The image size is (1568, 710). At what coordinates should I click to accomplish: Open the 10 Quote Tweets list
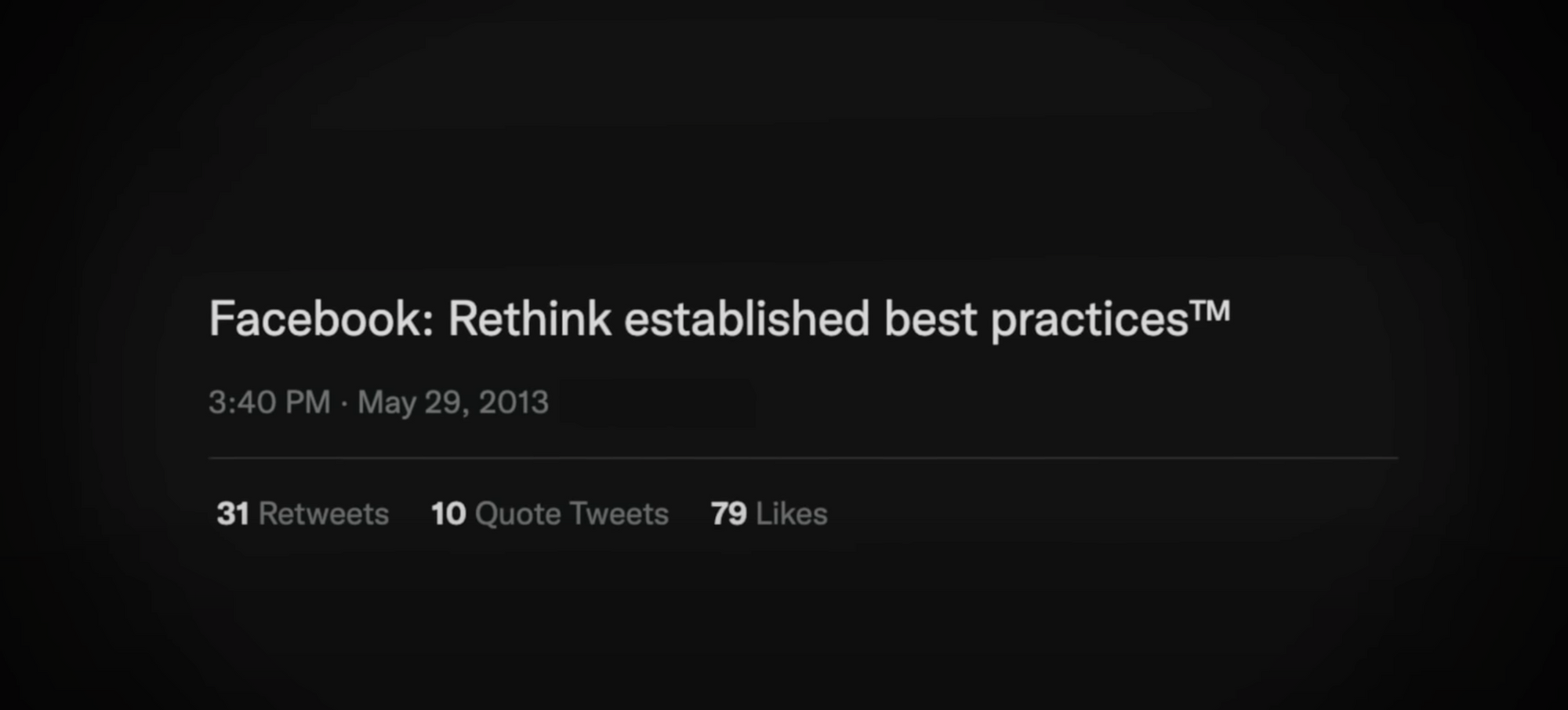pos(550,514)
